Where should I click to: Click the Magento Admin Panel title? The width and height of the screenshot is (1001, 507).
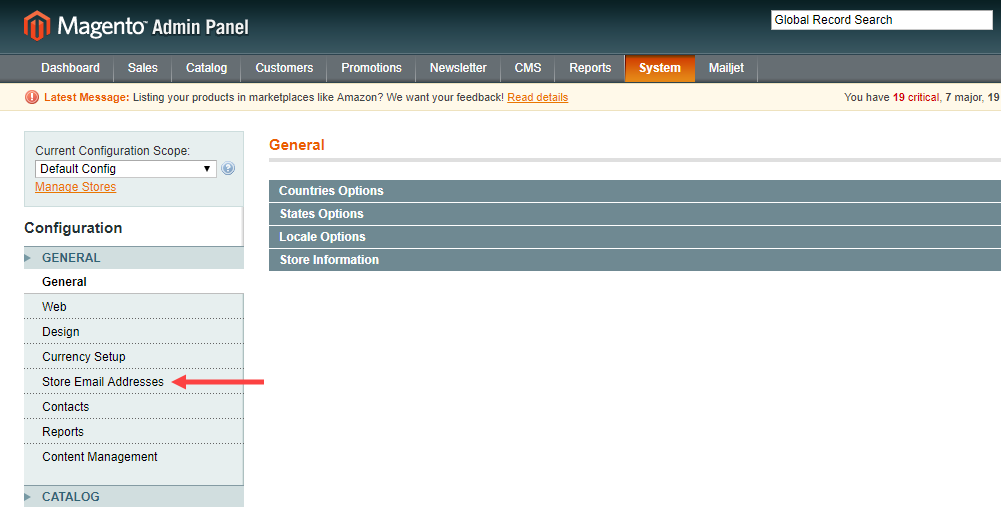point(153,26)
